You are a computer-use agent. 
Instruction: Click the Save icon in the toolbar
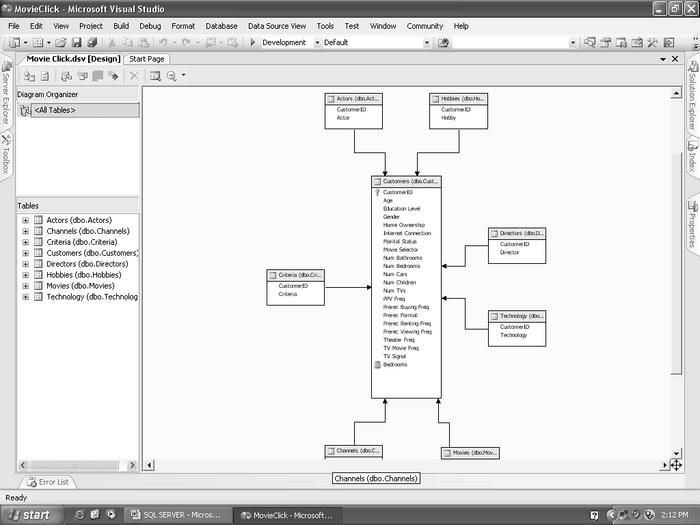tap(76, 43)
